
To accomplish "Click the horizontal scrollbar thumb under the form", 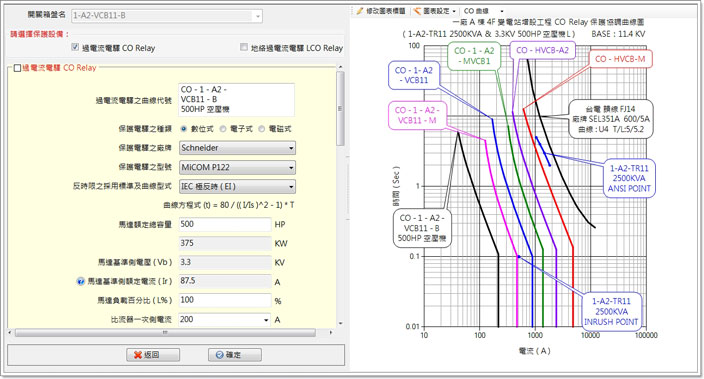I will [x=165, y=333].
